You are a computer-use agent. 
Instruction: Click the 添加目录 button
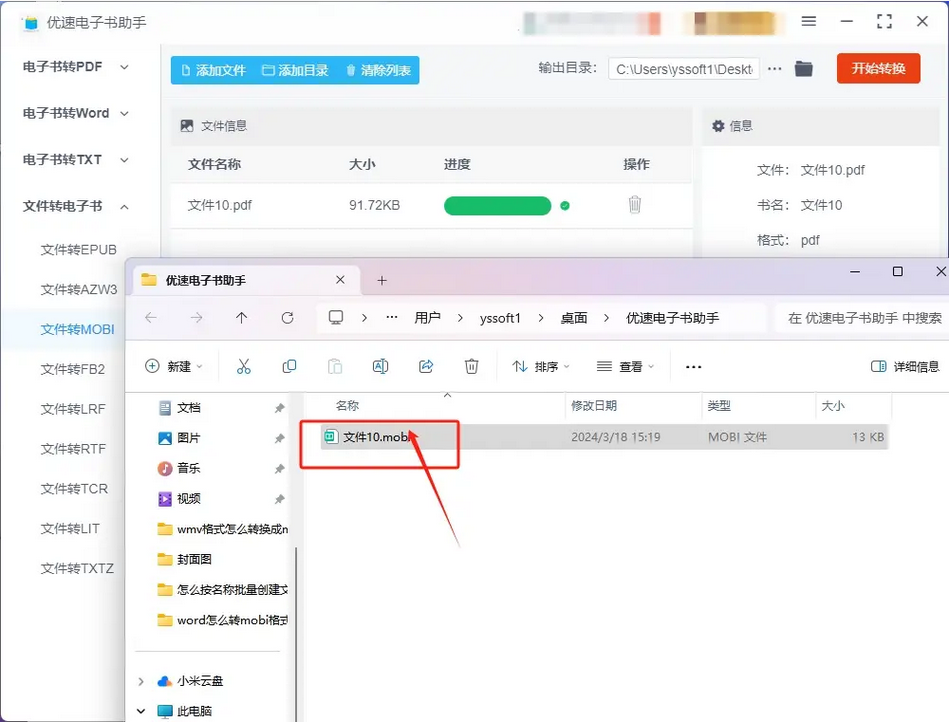pyautogui.click(x=295, y=70)
